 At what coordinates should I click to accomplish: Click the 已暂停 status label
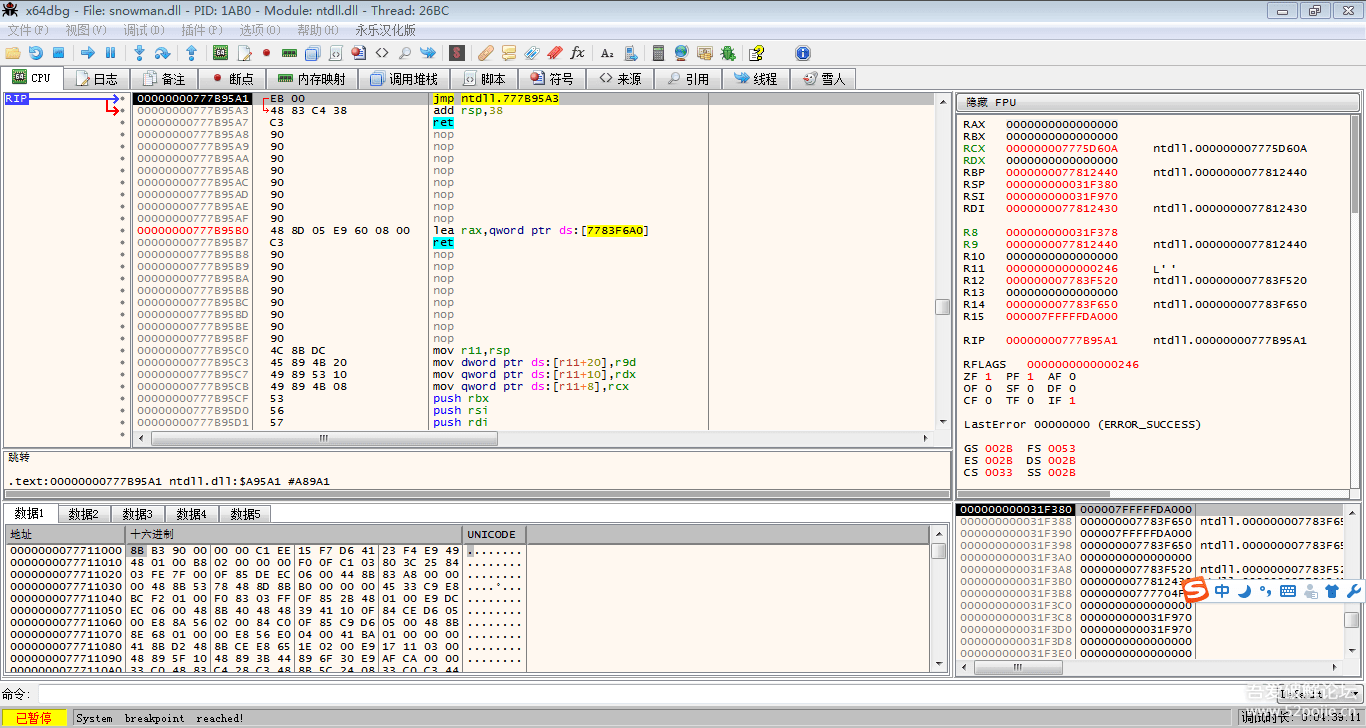(35, 718)
